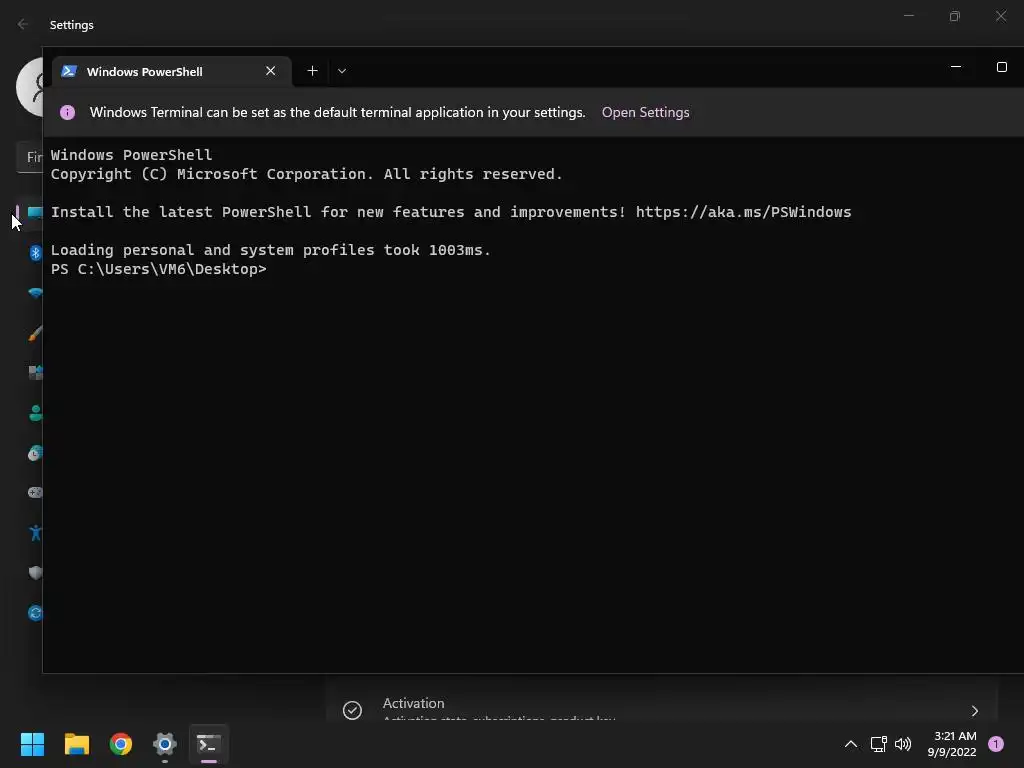Open the notification badge in the taskbar
Image resolution: width=1024 pixels, height=768 pixels.
tap(996, 744)
